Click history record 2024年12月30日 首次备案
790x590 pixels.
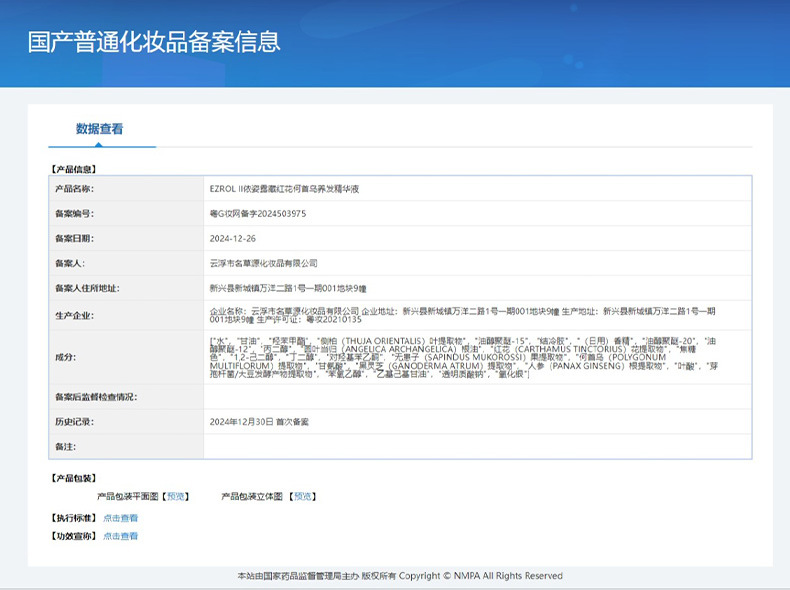(259, 422)
